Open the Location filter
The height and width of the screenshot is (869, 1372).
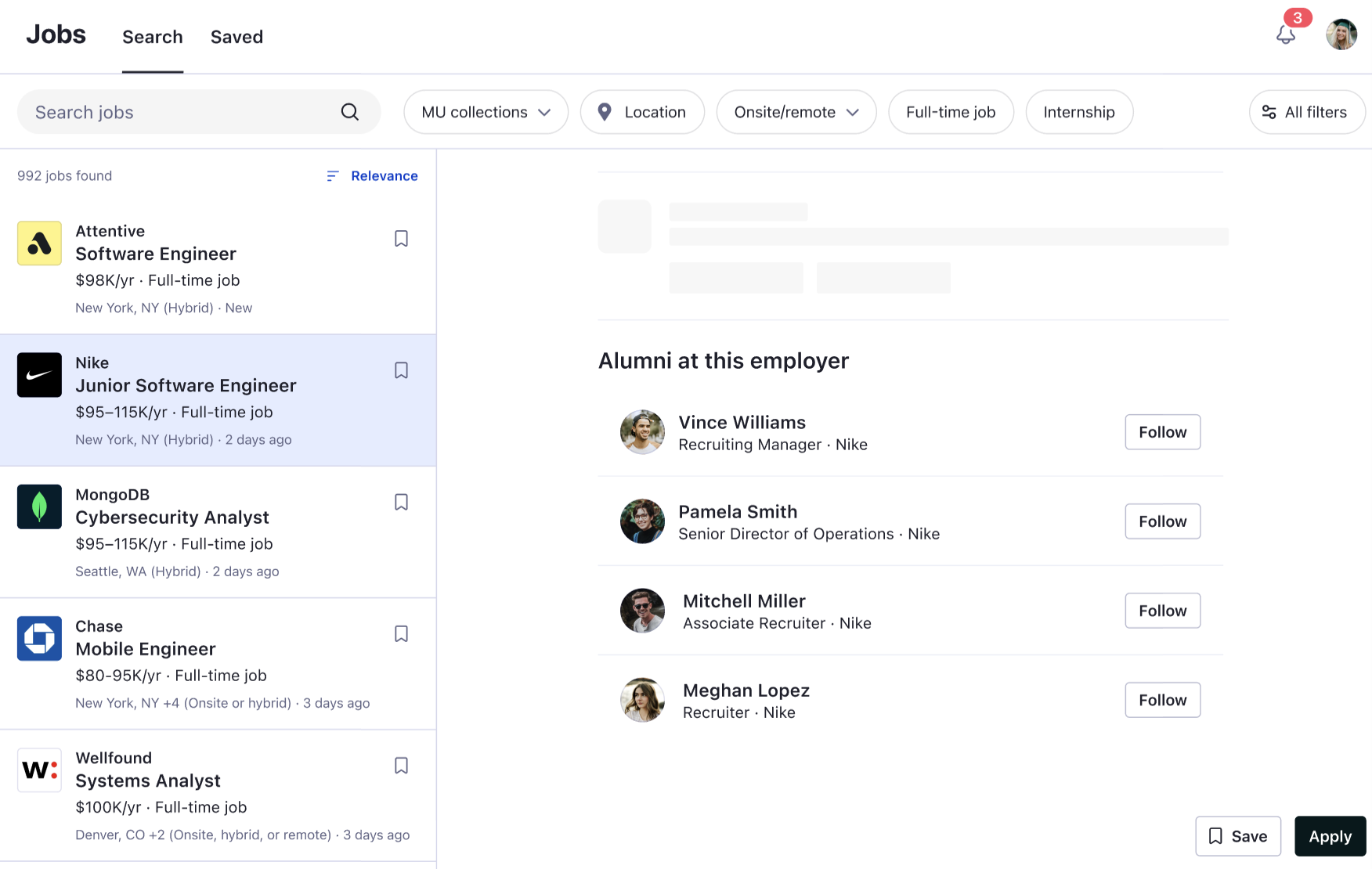[x=642, y=112]
